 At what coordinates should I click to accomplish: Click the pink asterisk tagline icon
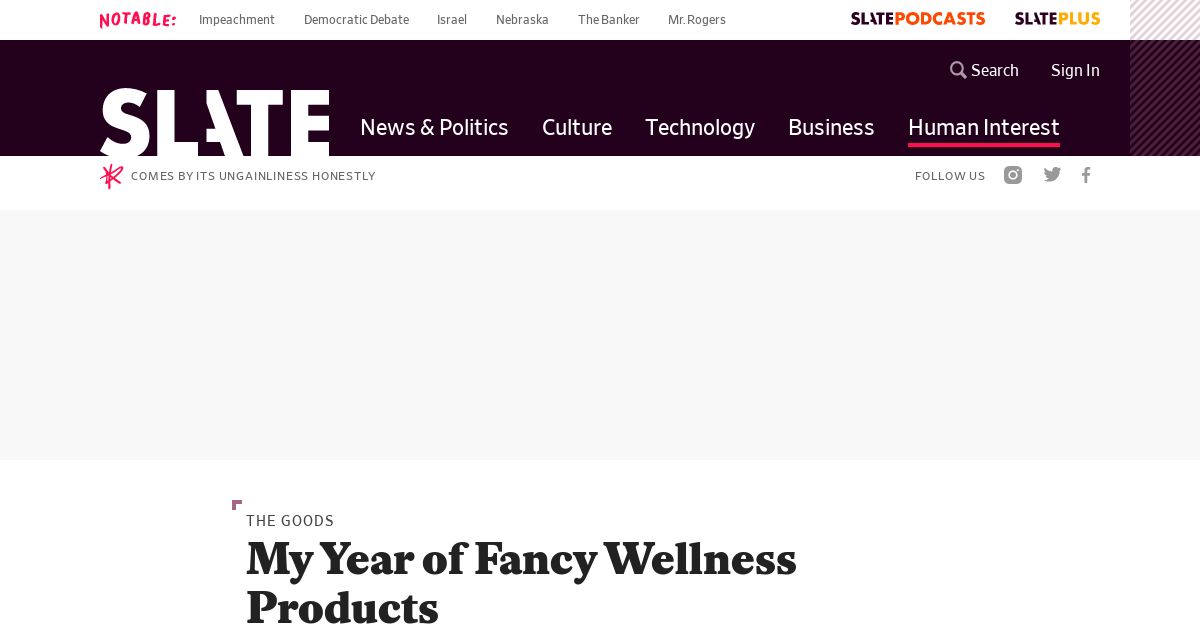coord(111,176)
